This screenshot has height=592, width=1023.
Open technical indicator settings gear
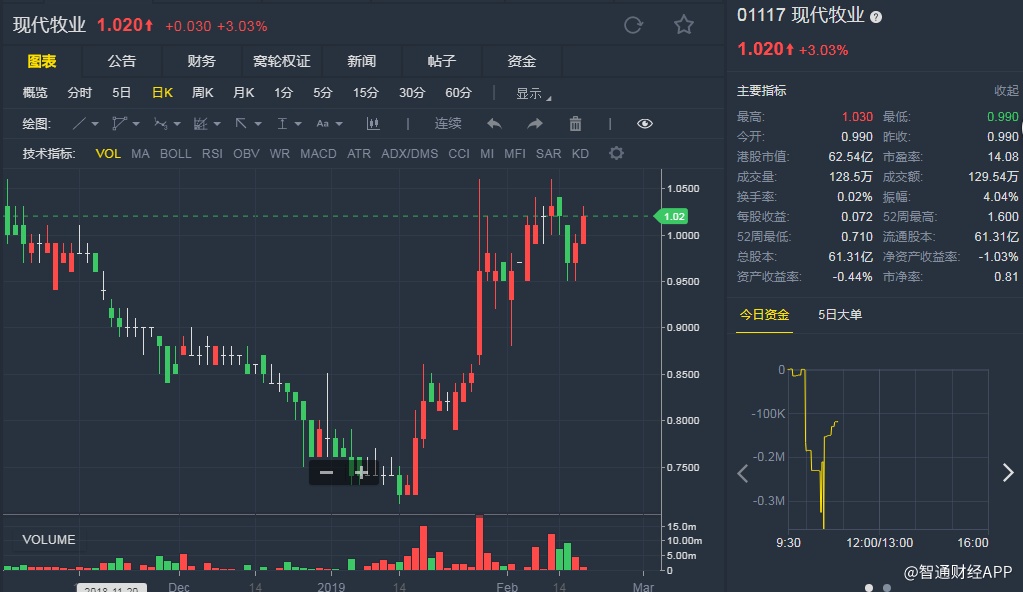click(x=616, y=153)
